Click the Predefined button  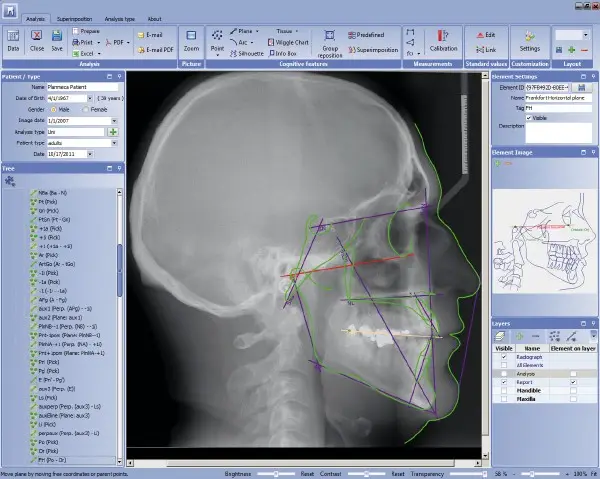coord(367,34)
